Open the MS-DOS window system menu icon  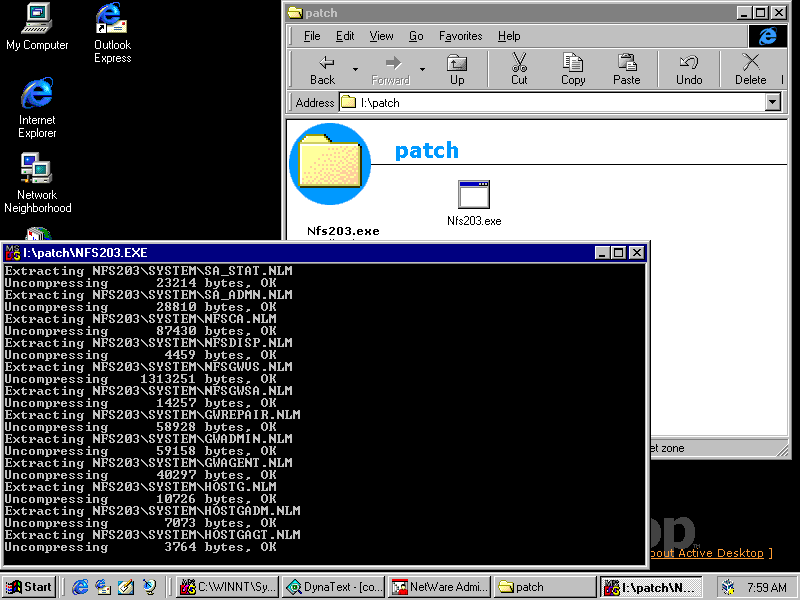(12, 253)
